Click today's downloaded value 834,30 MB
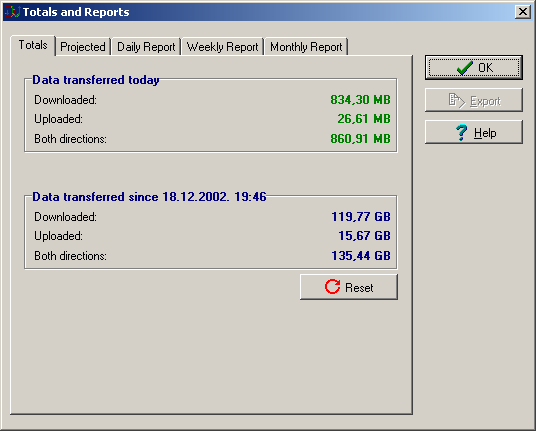Viewport: 536px width, 431px height. coord(360,100)
